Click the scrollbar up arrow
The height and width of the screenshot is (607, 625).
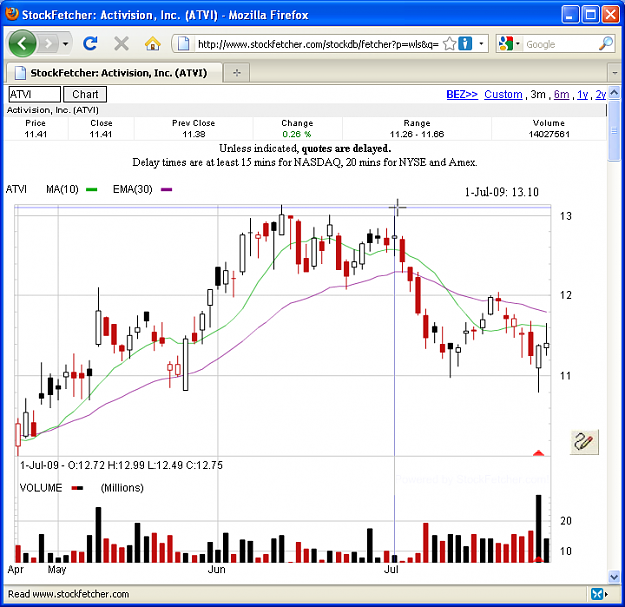coord(614,92)
